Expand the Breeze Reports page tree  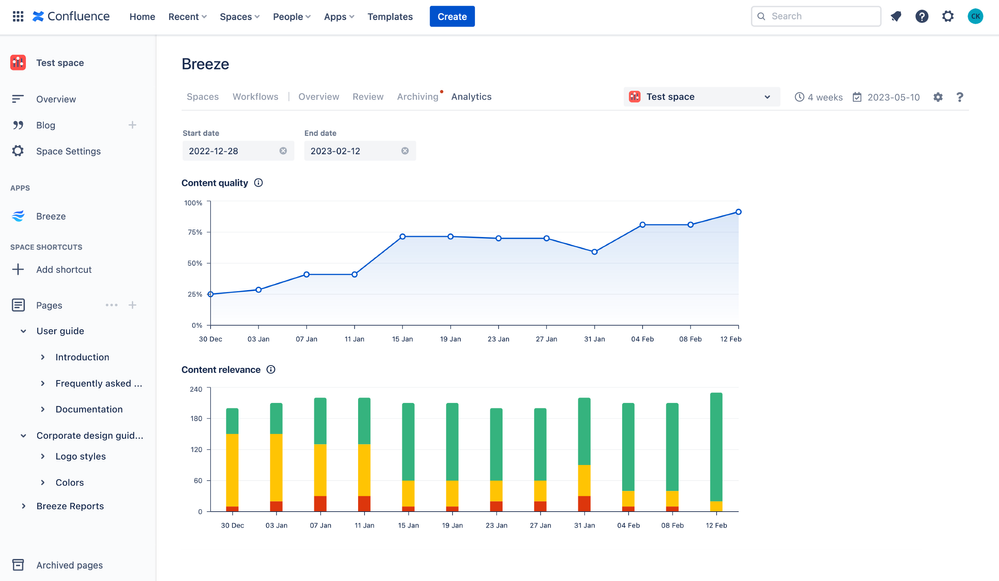coord(24,506)
